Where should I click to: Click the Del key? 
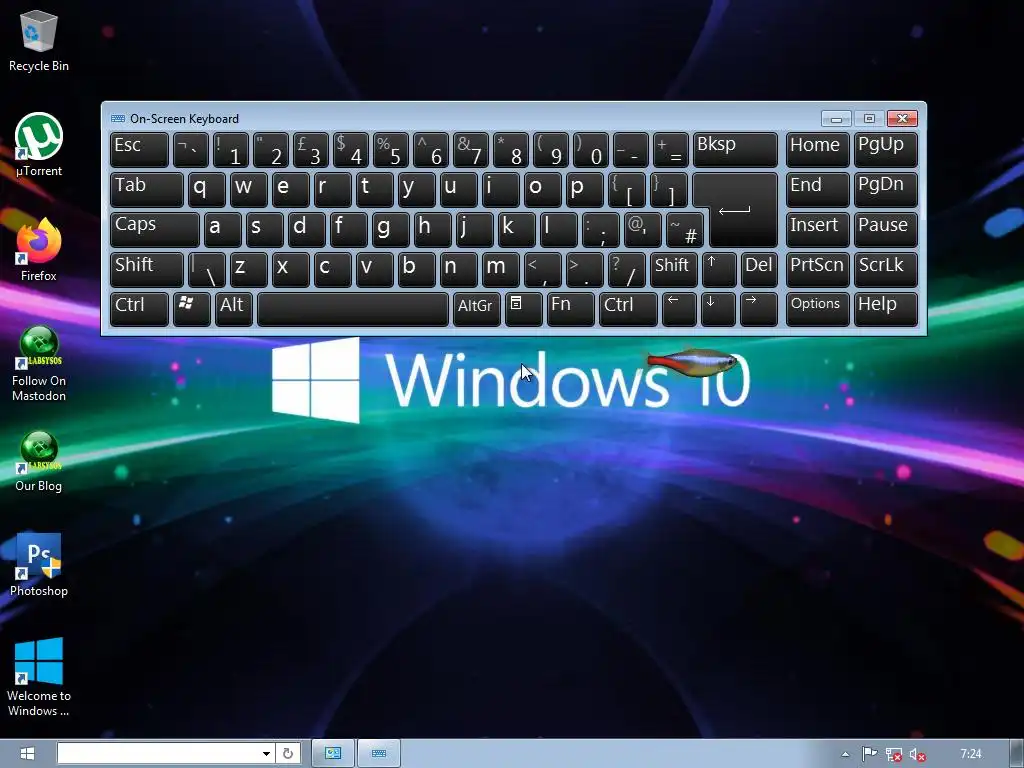[x=759, y=270]
